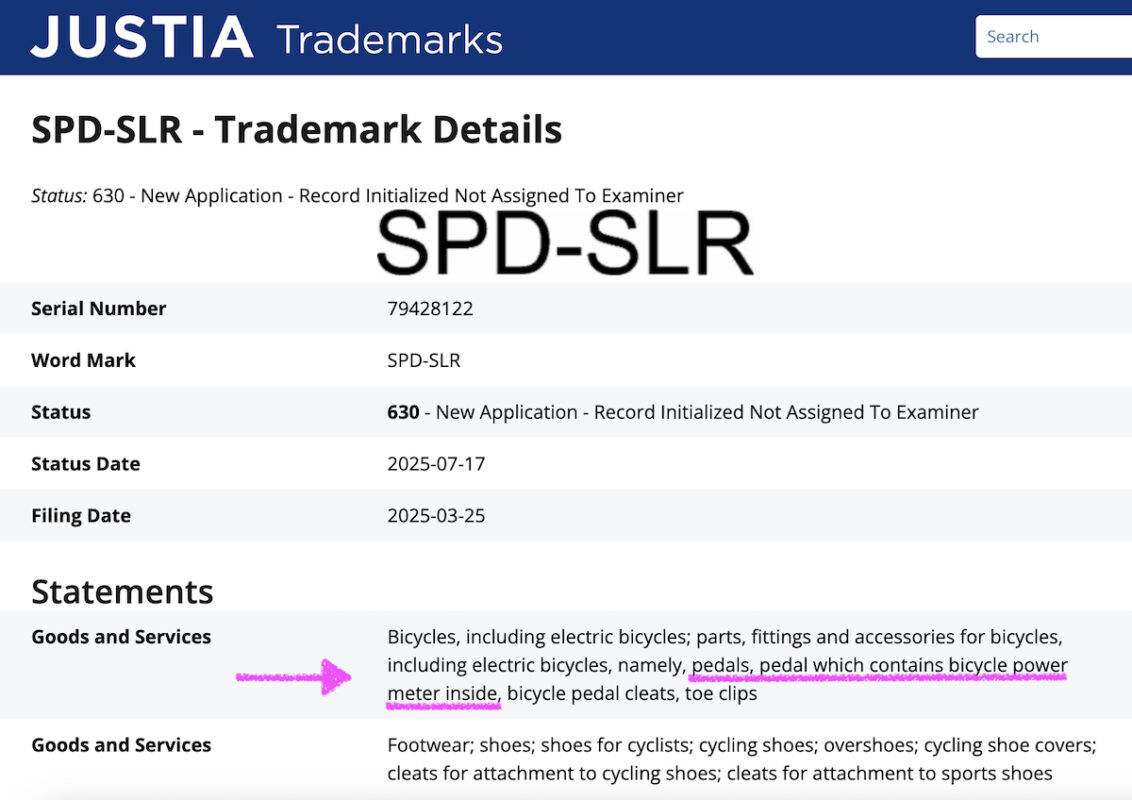Click the Serial Number label
1132x800 pixels.
point(99,308)
